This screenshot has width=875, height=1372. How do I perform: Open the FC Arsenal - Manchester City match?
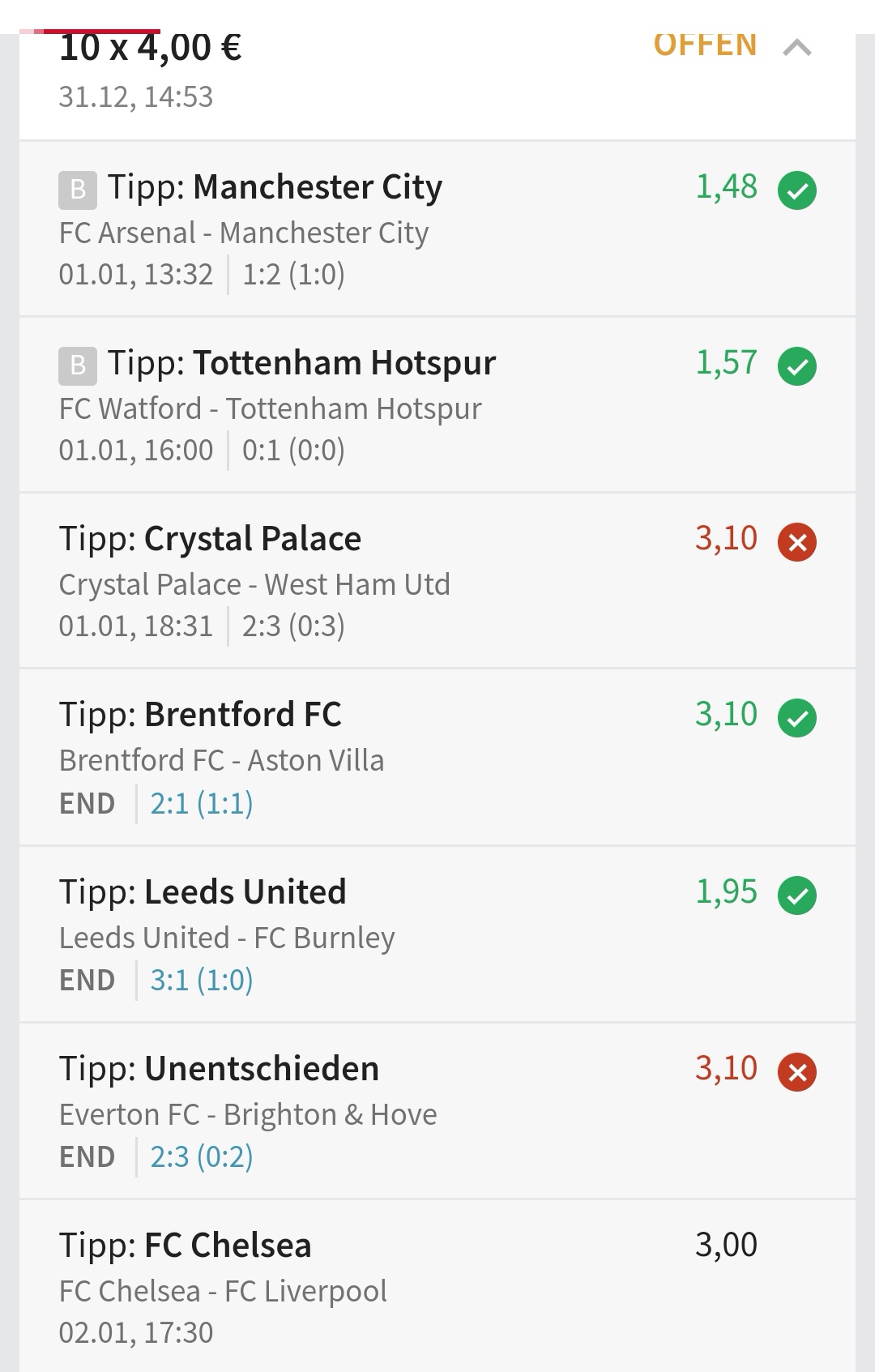(244, 233)
